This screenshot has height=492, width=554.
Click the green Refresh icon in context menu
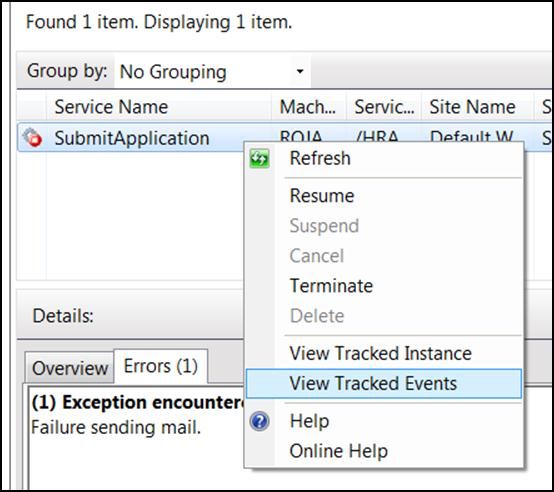(x=260, y=159)
